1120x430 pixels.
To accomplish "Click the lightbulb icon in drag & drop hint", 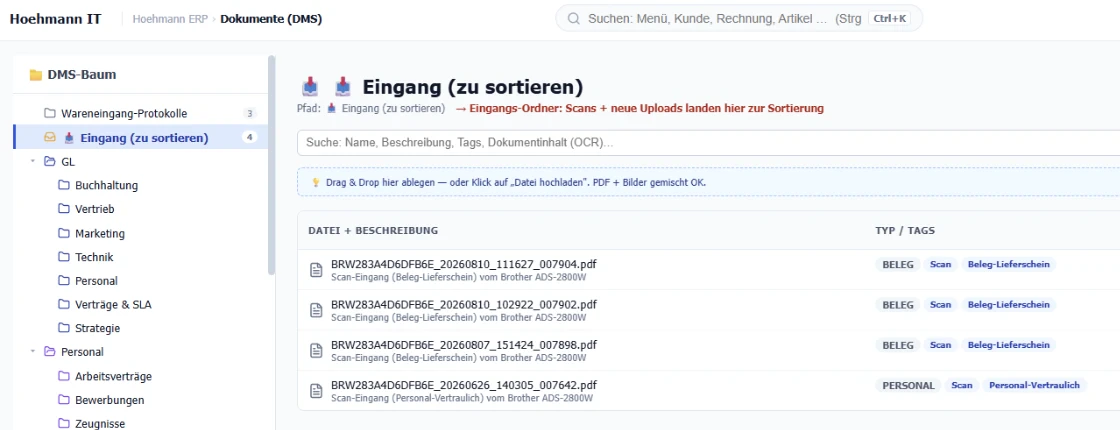I will [316, 183].
